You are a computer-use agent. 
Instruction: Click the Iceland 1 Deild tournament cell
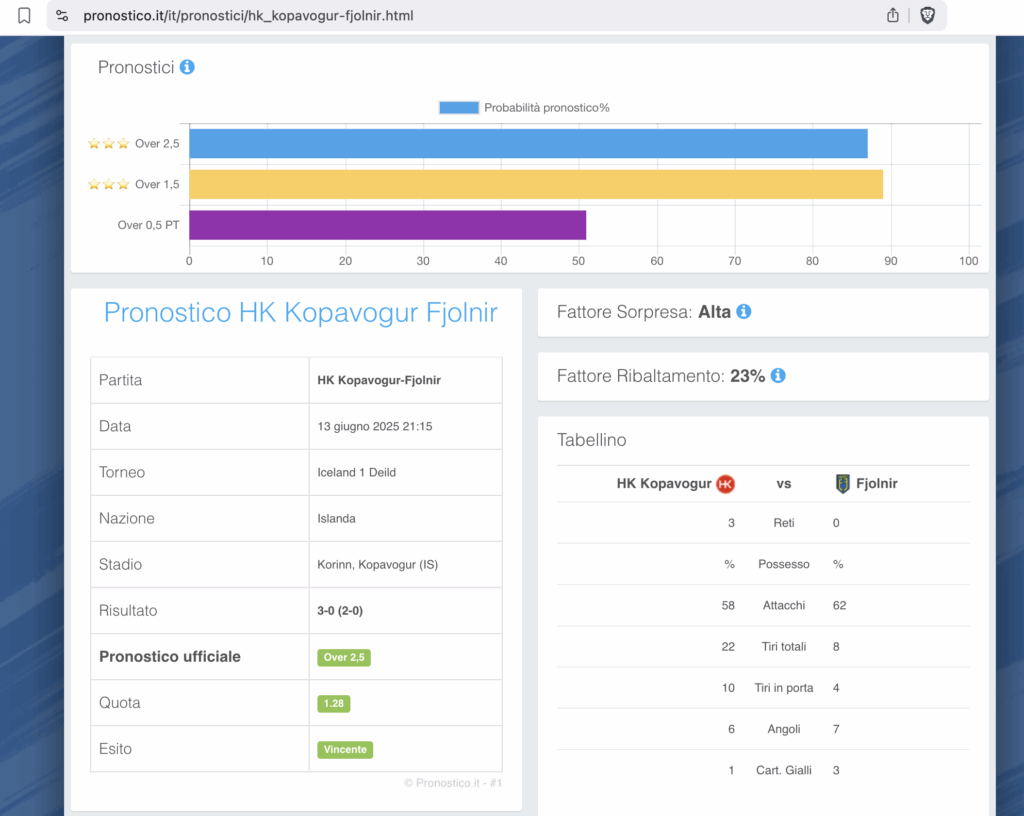[x=406, y=473]
